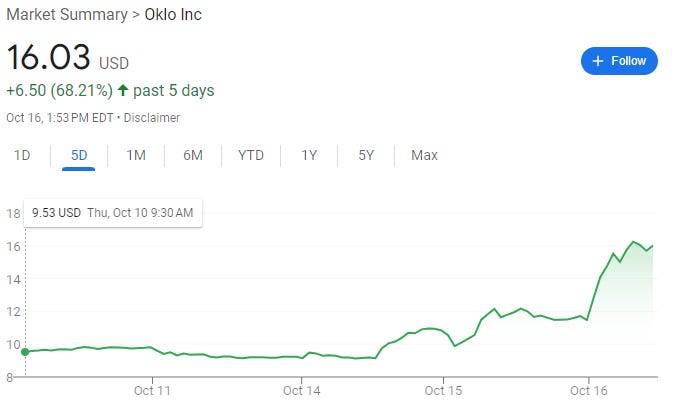688x409 pixels.
Task: Select the 5D time range tab
Action: (x=78, y=155)
